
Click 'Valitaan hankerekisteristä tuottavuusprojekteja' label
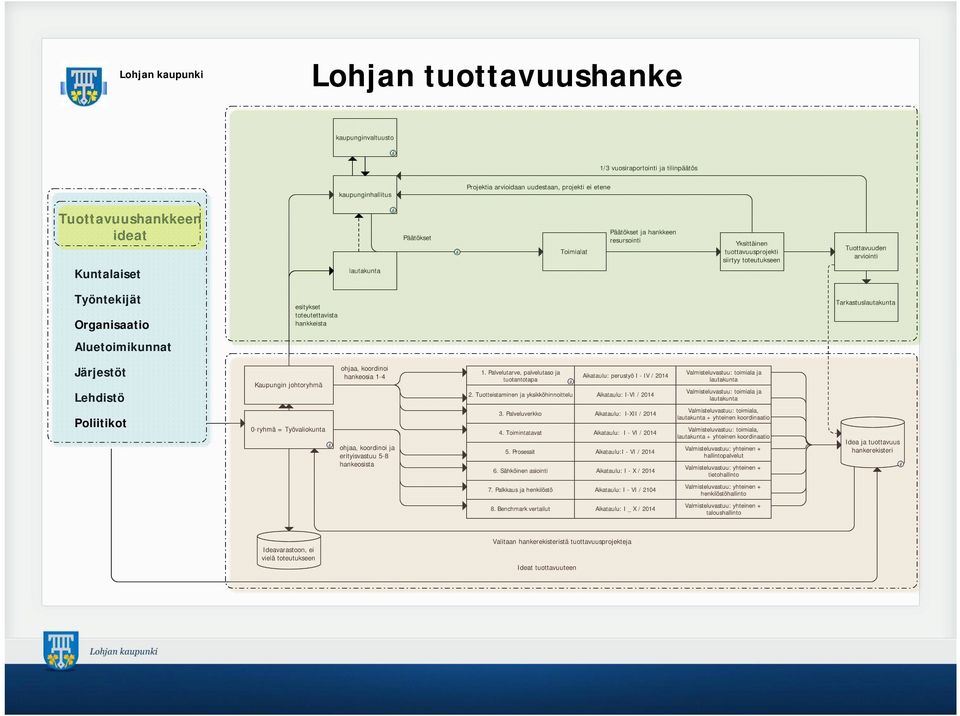point(562,542)
